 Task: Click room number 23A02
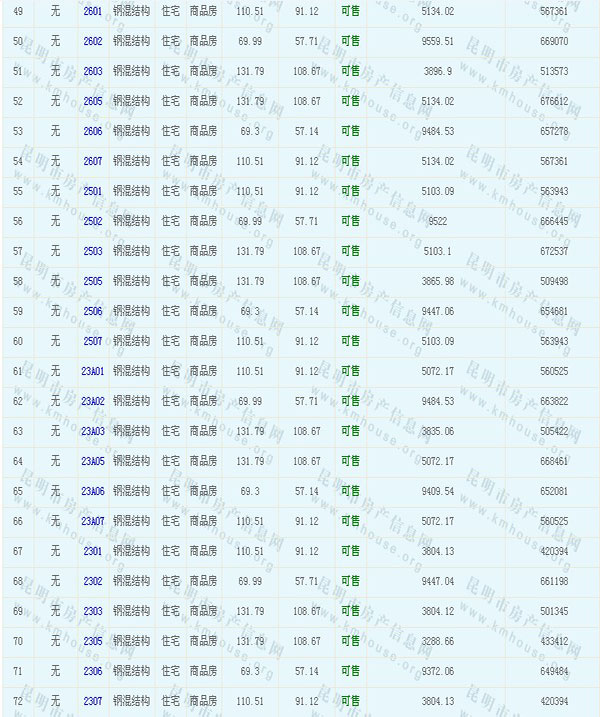(93, 401)
